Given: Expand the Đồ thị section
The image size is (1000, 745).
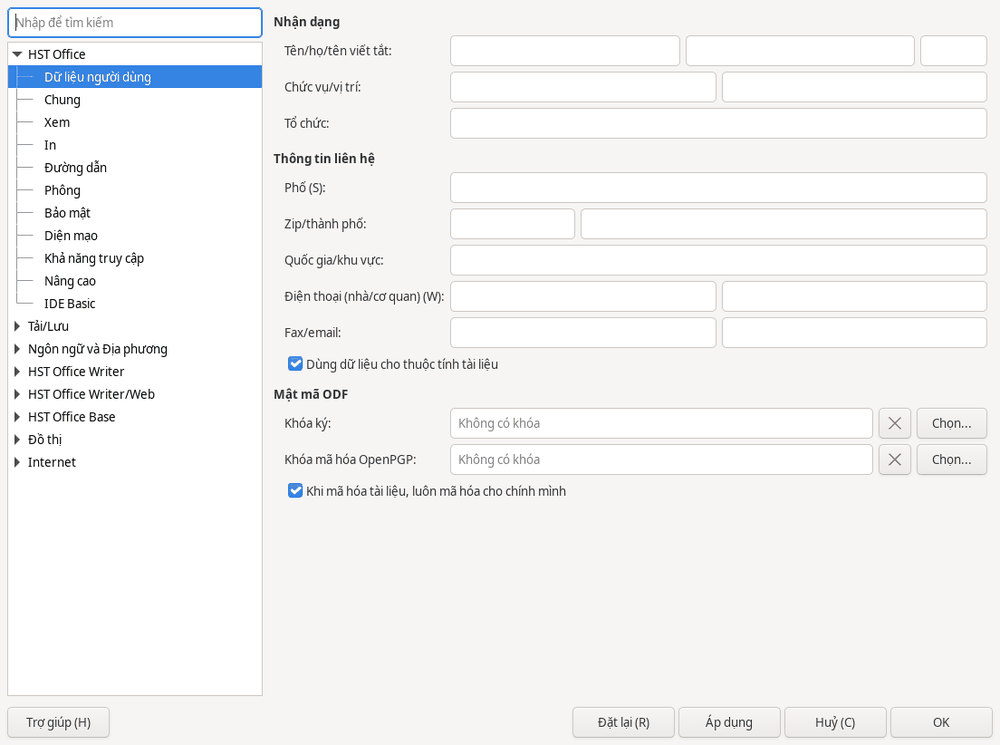Looking at the screenshot, I should click(17, 440).
